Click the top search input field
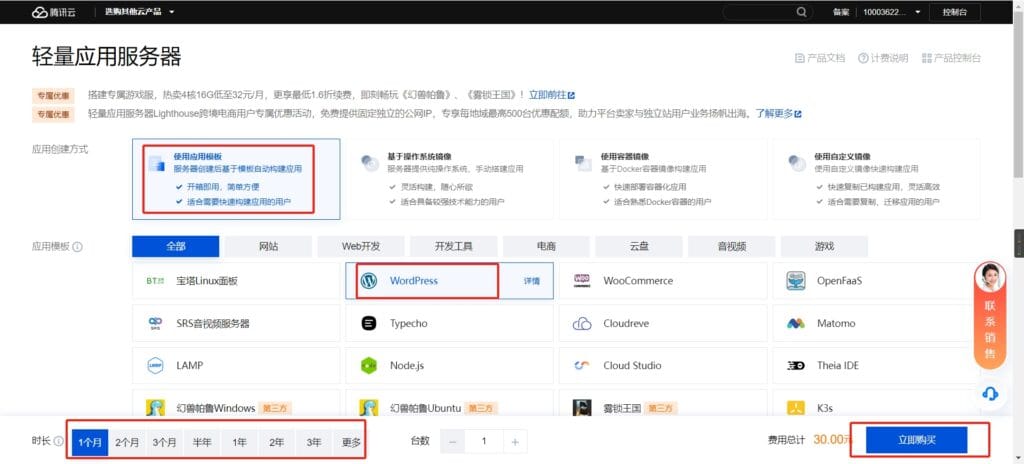 (x=767, y=12)
